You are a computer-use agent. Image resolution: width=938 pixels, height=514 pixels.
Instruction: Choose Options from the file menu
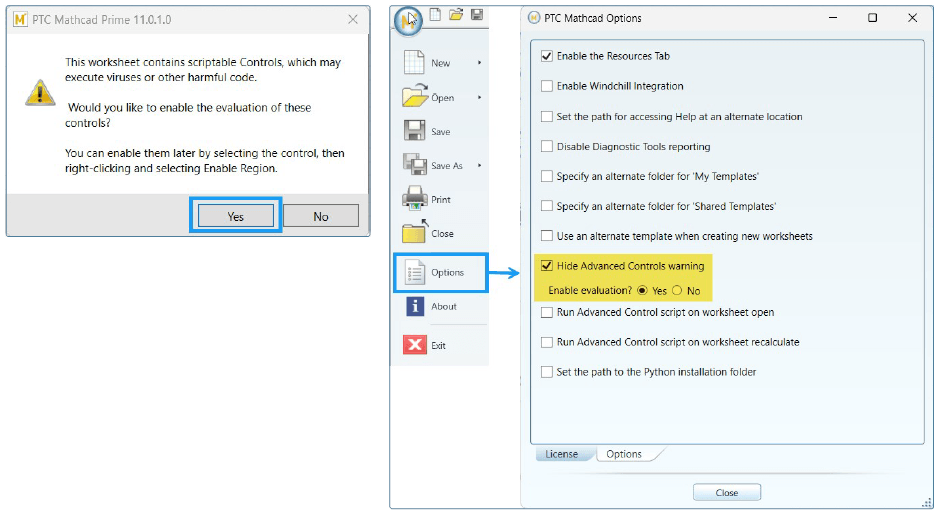pyautogui.click(x=447, y=272)
